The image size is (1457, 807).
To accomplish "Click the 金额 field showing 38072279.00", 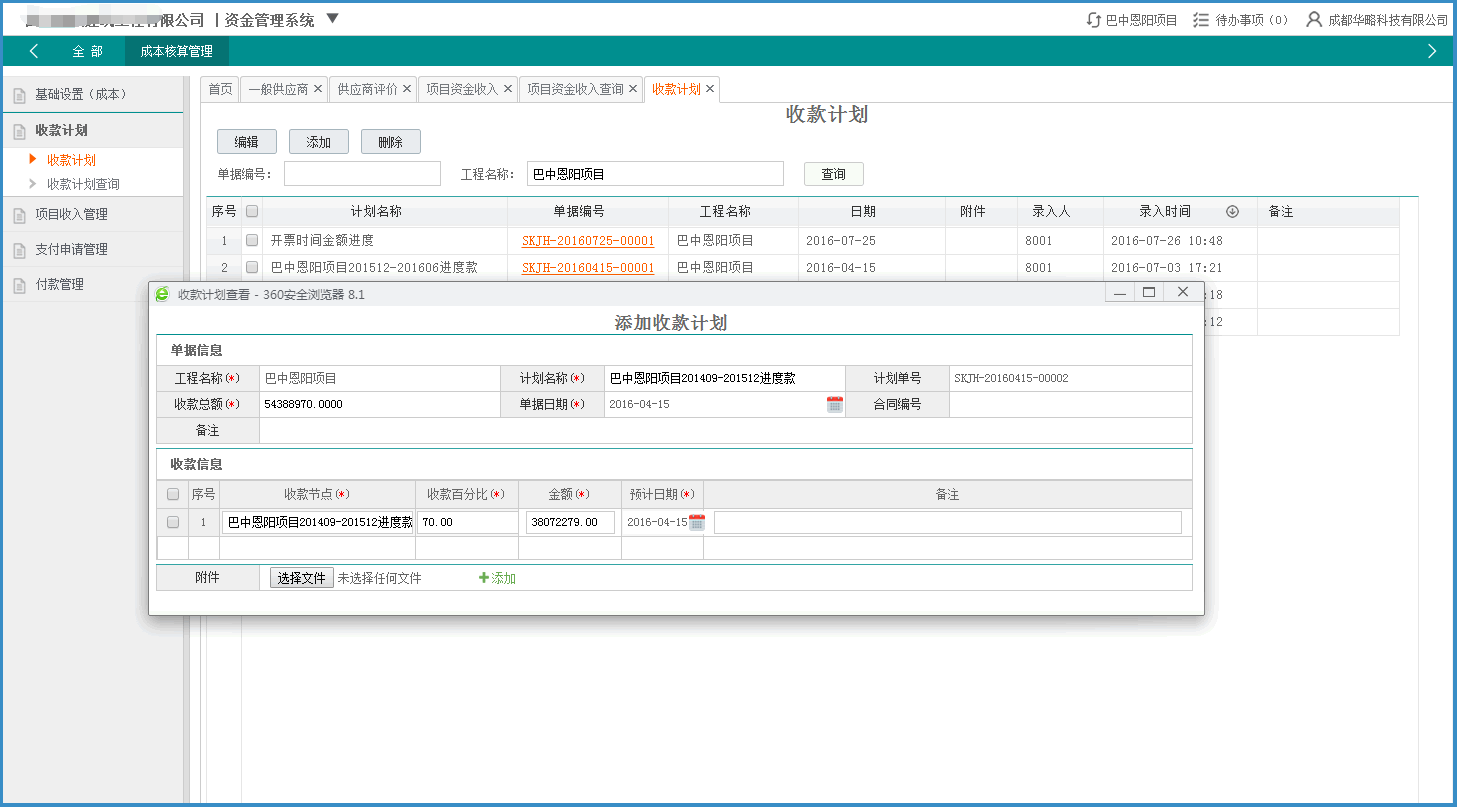I will coord(570,522).
